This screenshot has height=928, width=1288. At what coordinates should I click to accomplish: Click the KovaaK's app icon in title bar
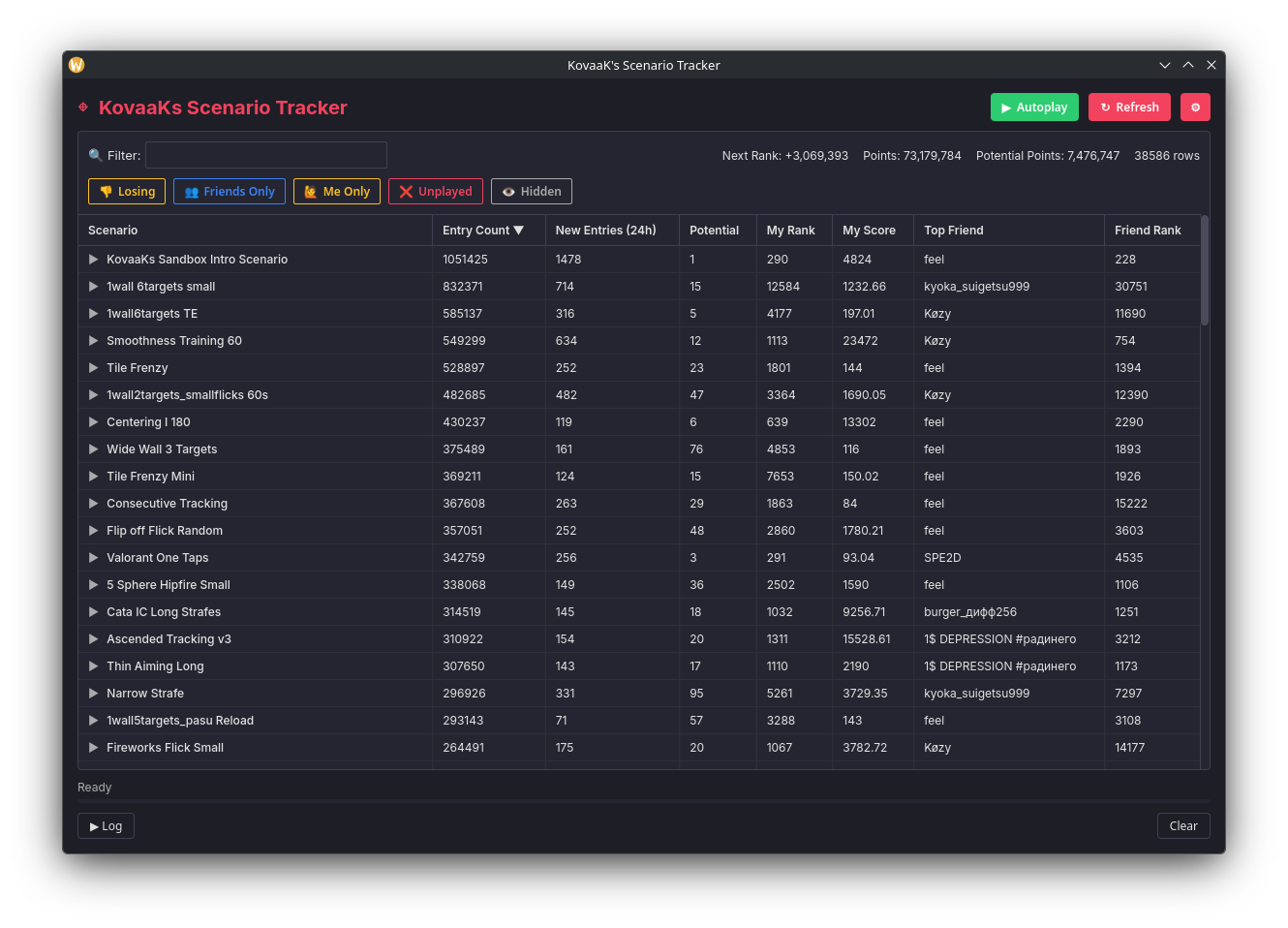(77, 65)
